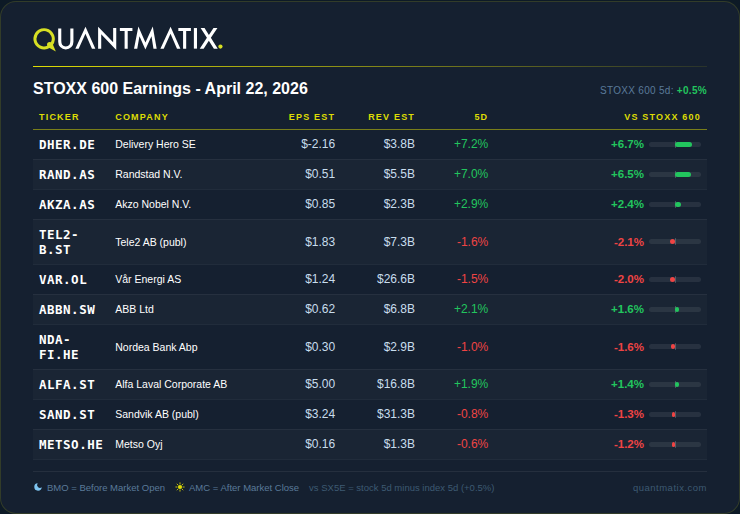
Task: Select ticker METSO.HE
Action: pyautogui.click(x=71, y=445)
